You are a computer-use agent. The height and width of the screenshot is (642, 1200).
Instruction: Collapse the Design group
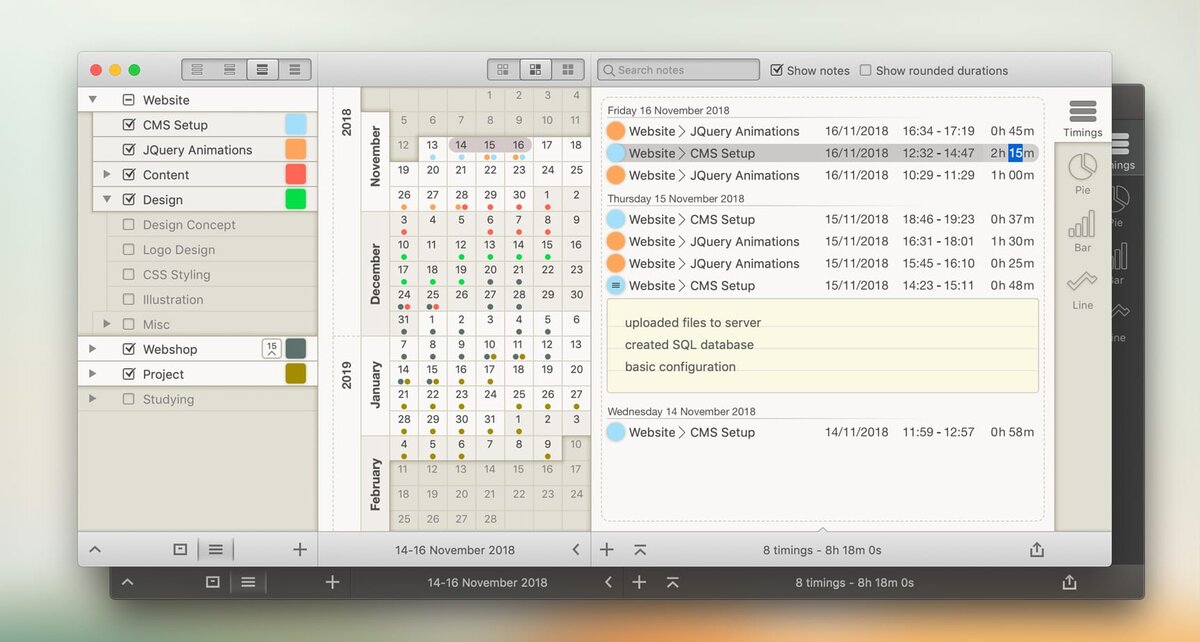pyautogui.click(x=107, y=200)
